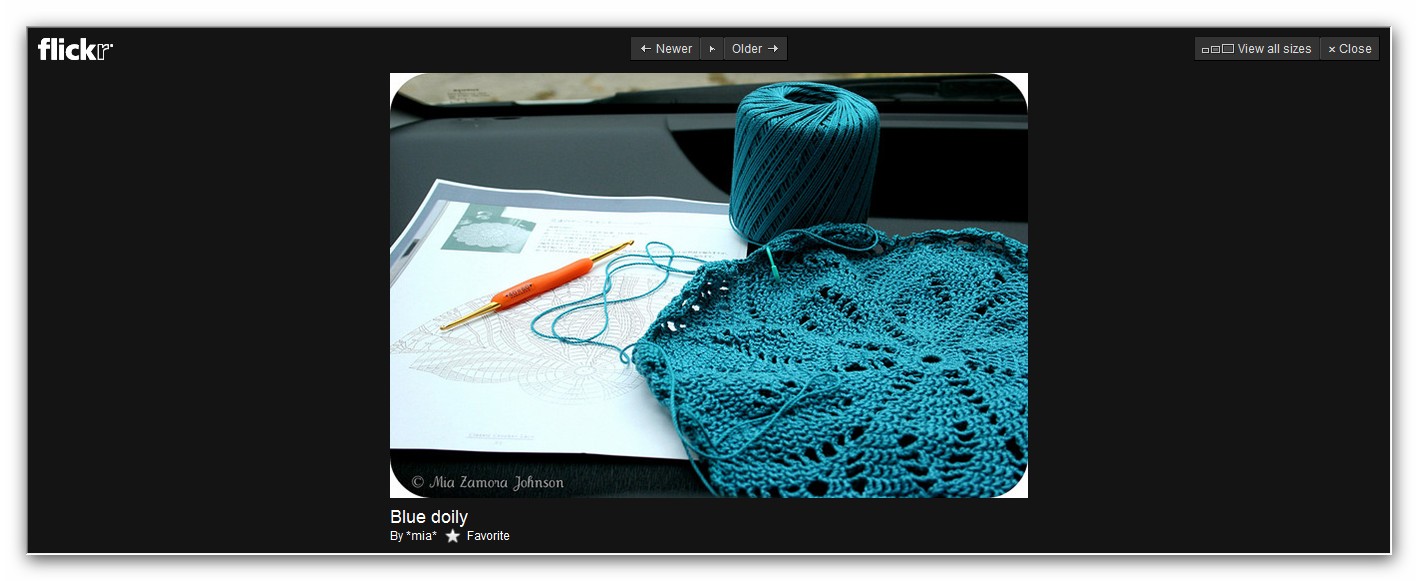
Task: Click the Blue doily title text
Action: click(x=429, y=517)
